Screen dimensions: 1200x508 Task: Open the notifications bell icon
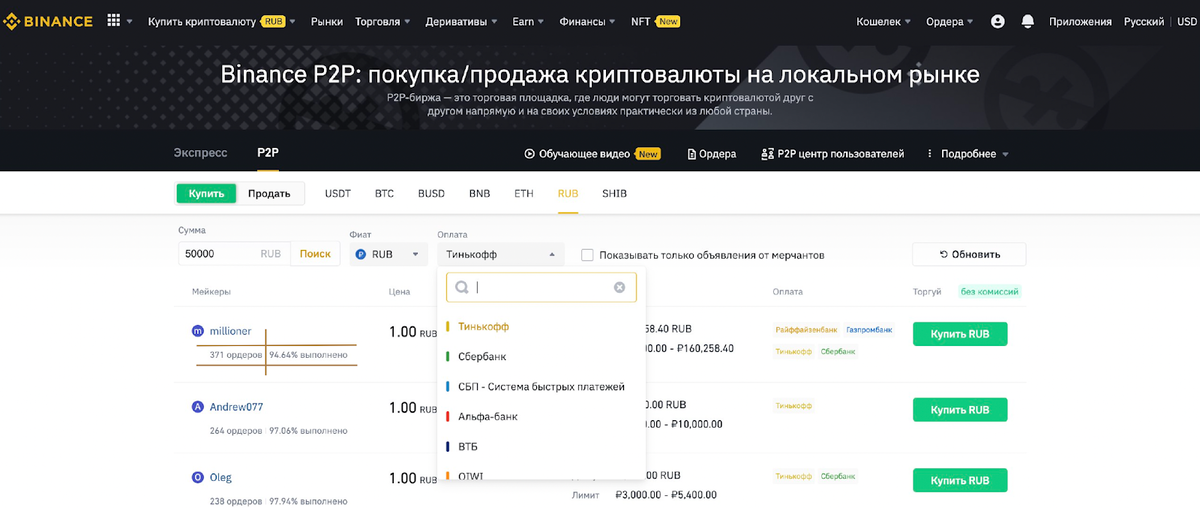pos(1027,21)
